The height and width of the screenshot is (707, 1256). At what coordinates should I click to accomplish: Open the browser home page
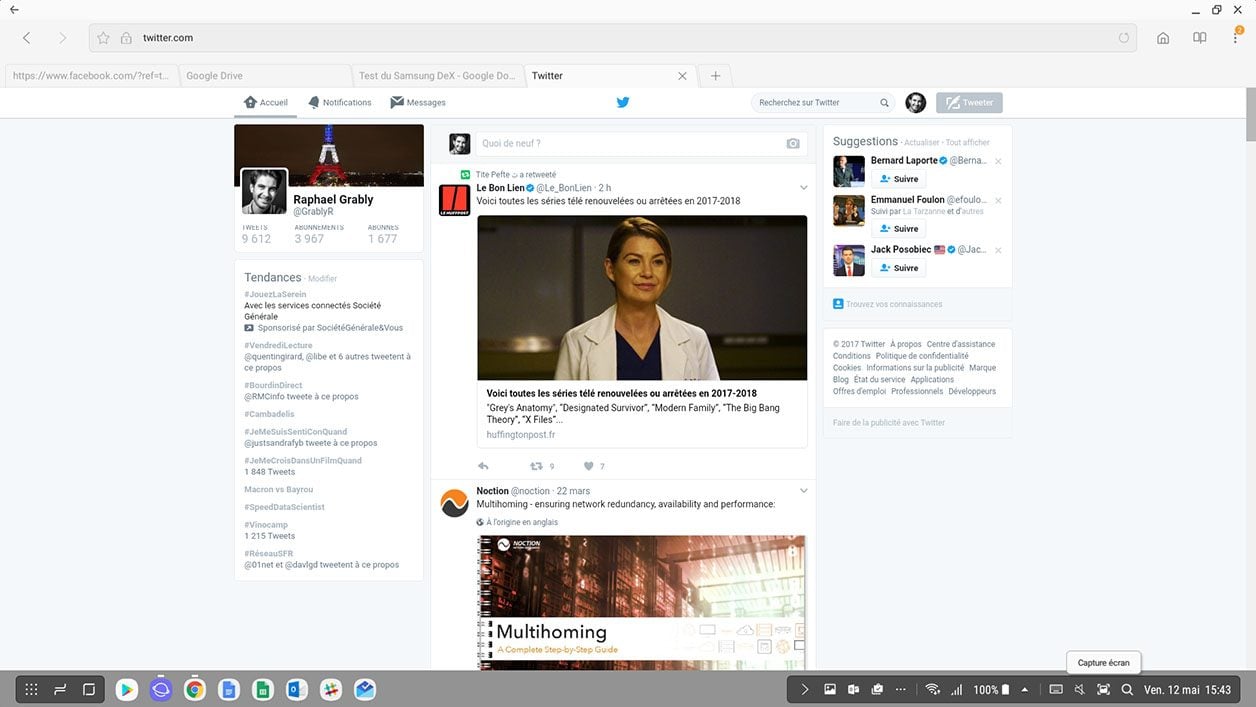pos(1163,38)
